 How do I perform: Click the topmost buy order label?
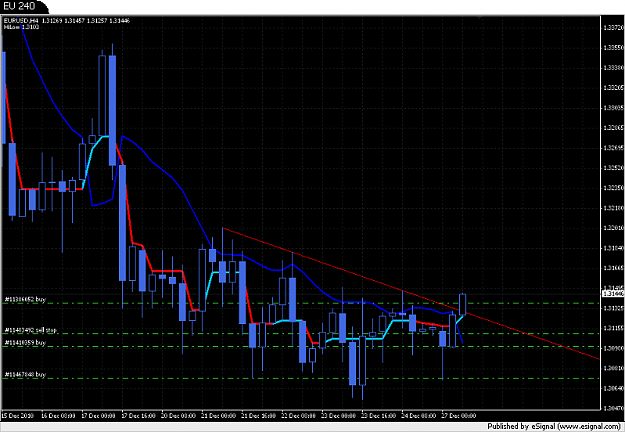coord(25,299)
